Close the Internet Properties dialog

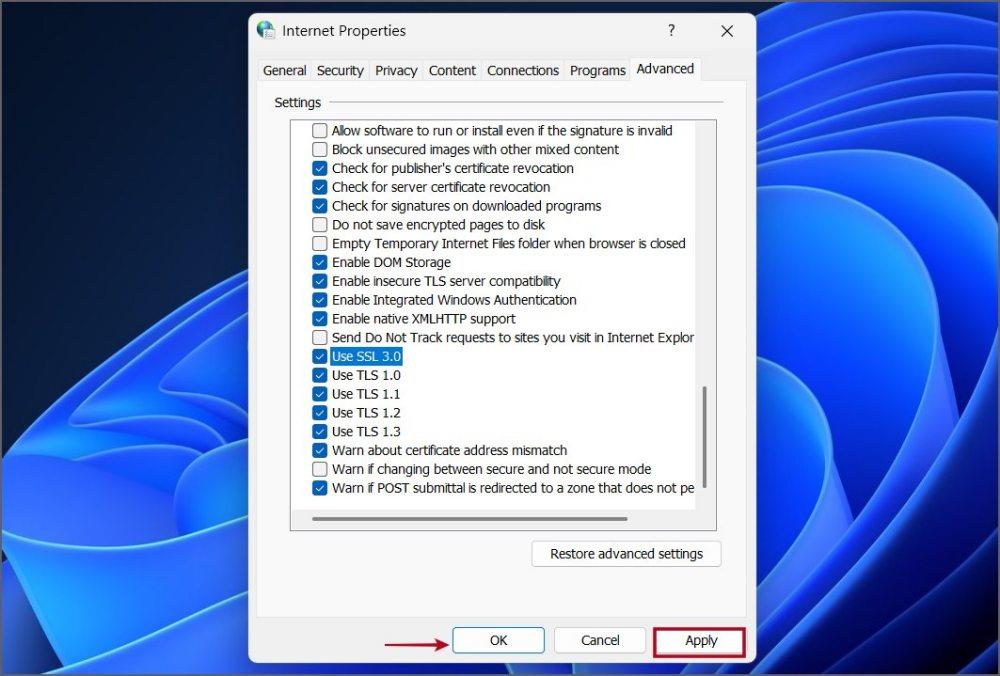726,31
